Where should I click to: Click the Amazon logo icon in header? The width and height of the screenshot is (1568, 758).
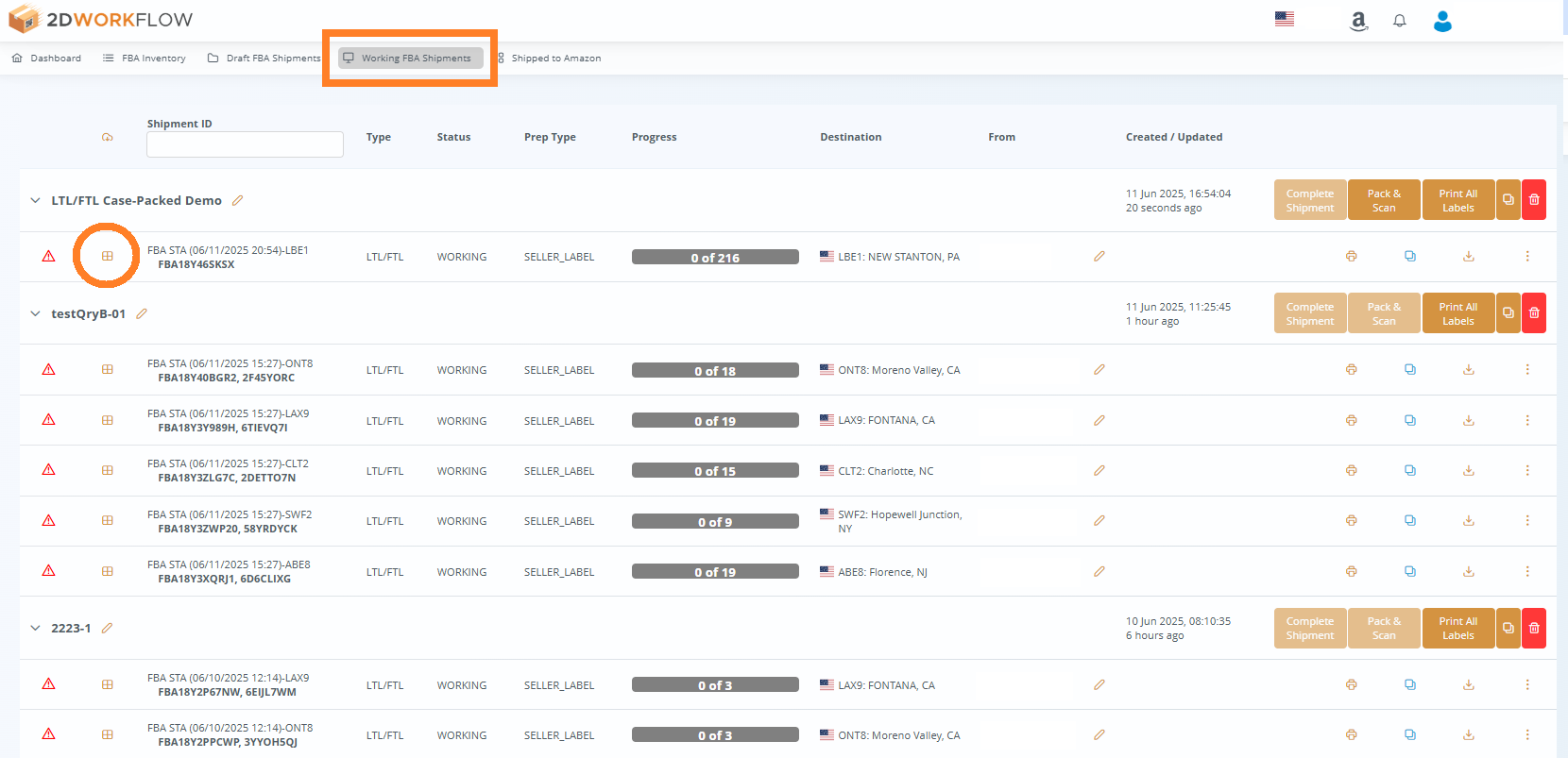pos(1358,21)
